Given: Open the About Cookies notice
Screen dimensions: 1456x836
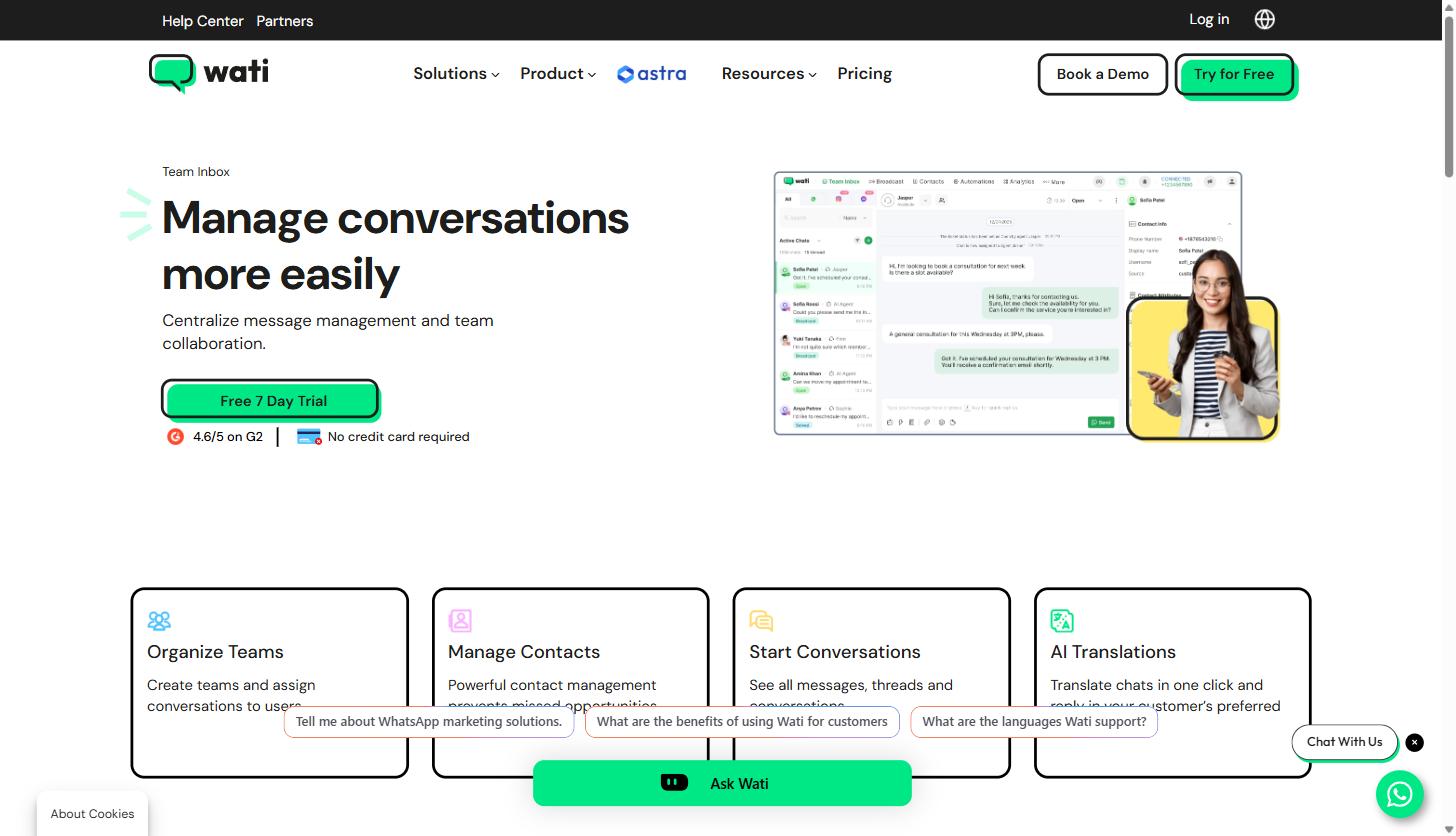Looking at the screenshot, I should coord(92,814).
